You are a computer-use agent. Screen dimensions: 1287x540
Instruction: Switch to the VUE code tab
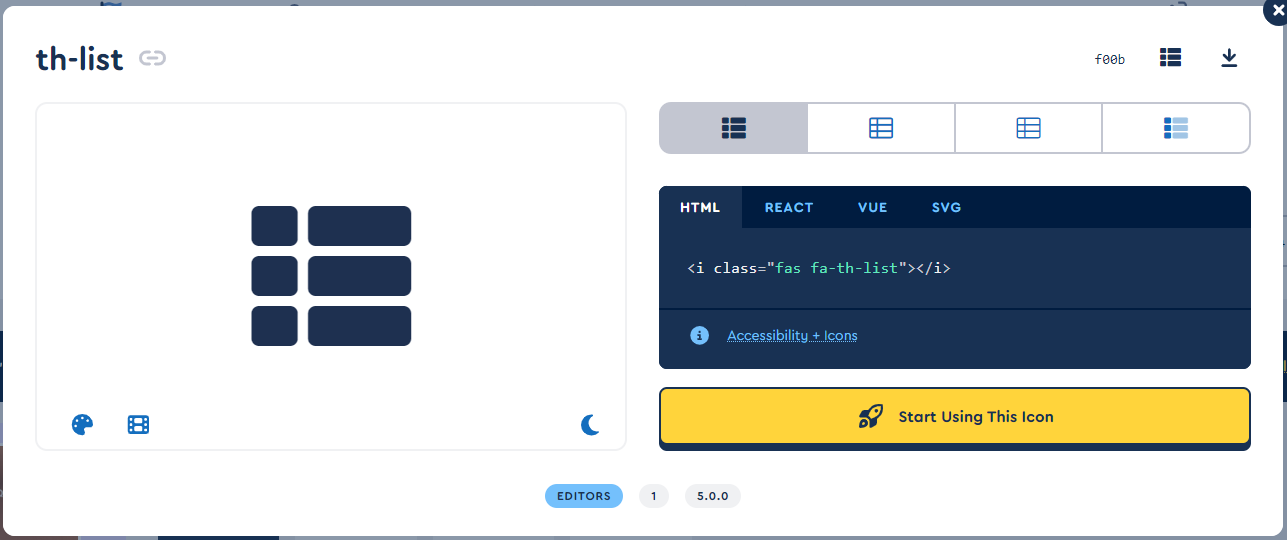coord(872,208)
